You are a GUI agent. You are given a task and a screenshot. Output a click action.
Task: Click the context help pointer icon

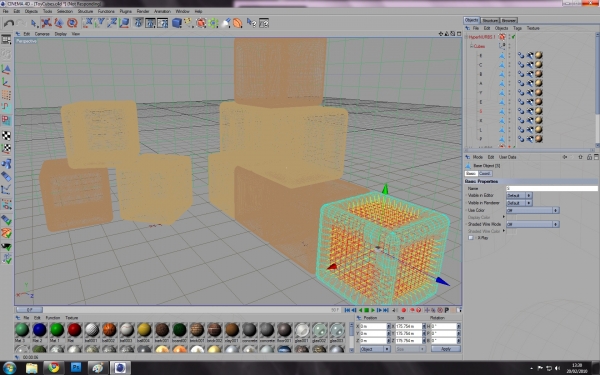(251, 23)
